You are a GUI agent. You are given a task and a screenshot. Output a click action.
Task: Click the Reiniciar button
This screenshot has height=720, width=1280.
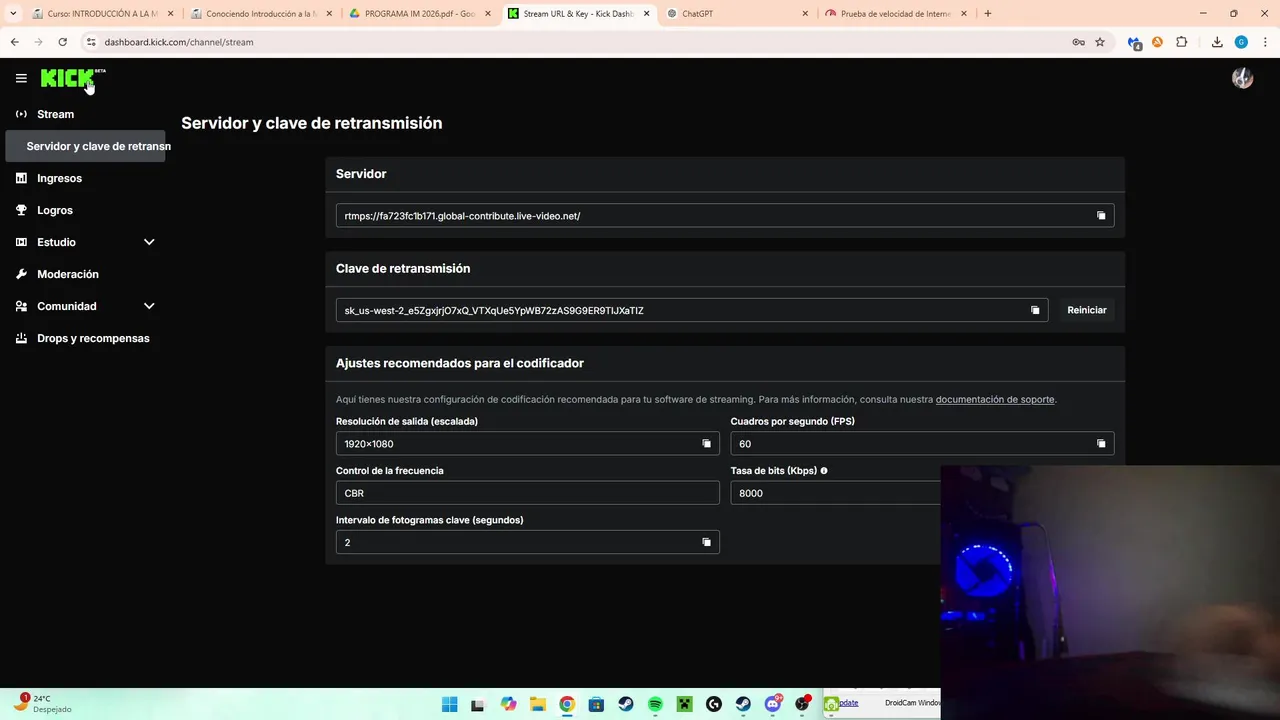pos(1087,310)
